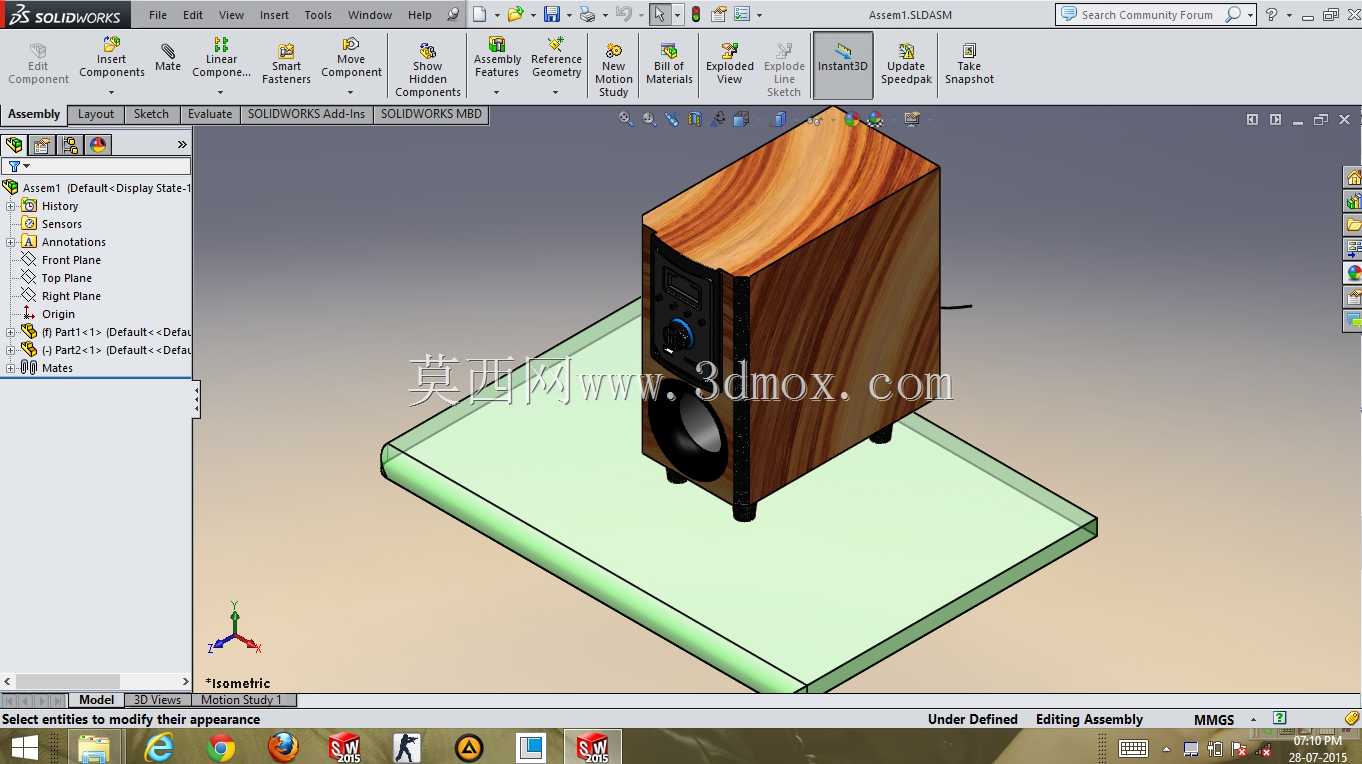The image size is (1362, 764).
Task: Click the Save icon in quick toolbar
Action: pos(552,14)
